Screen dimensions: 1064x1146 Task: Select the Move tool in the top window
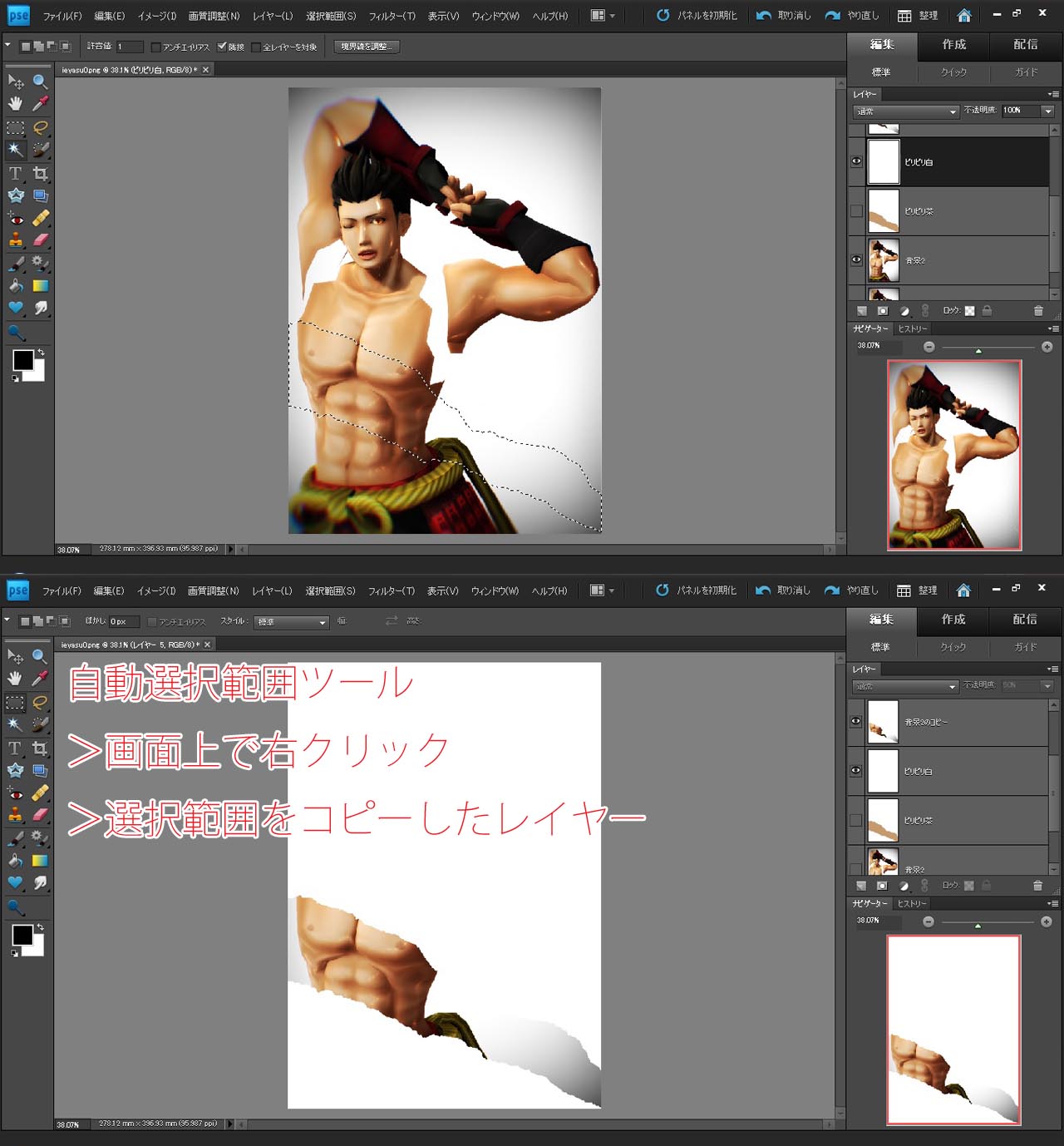click(16, 82)
